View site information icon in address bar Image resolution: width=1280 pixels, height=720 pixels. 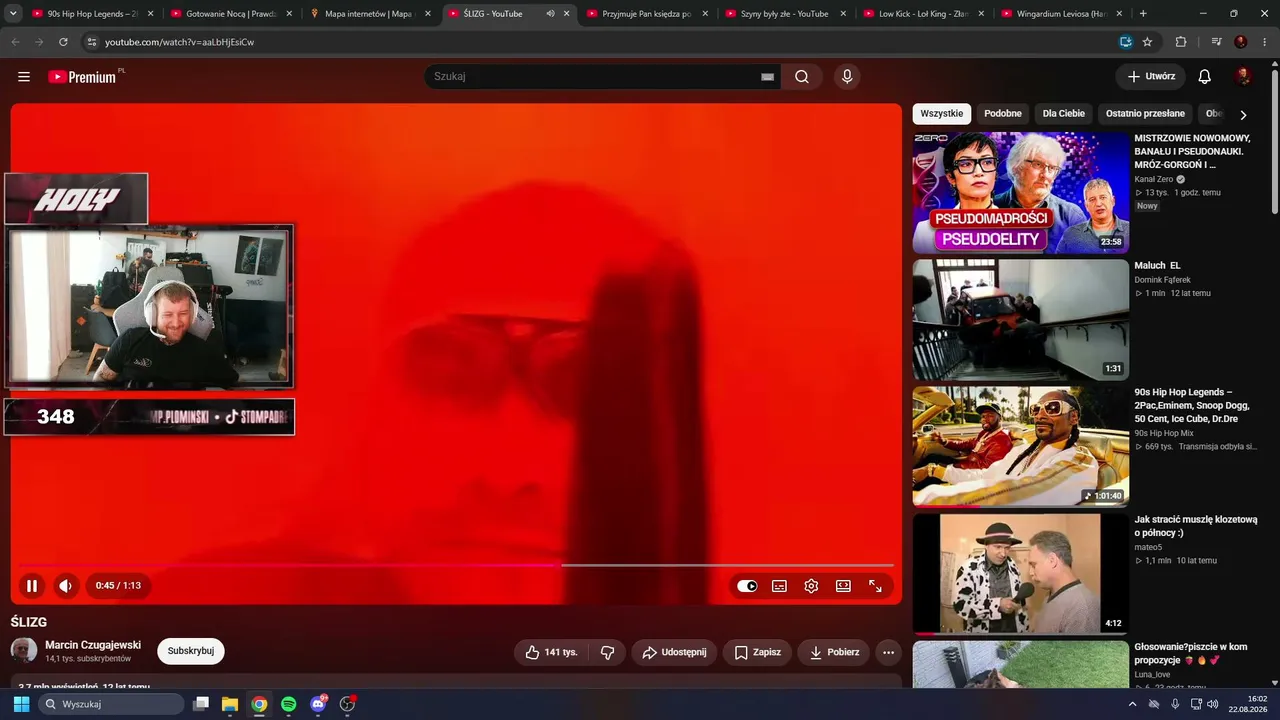coord(91,42)
